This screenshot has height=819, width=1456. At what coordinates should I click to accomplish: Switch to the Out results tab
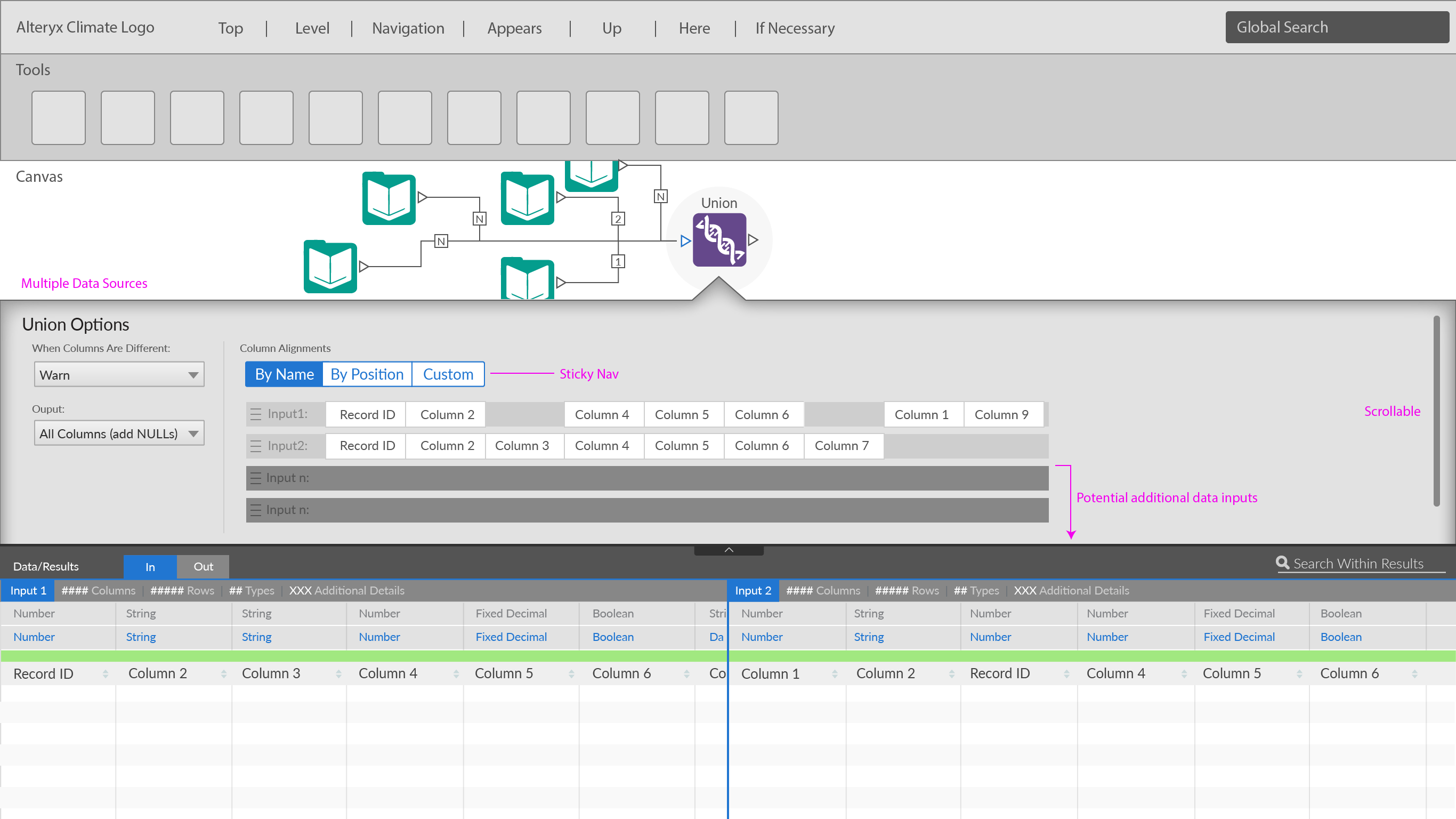[203, 567]
